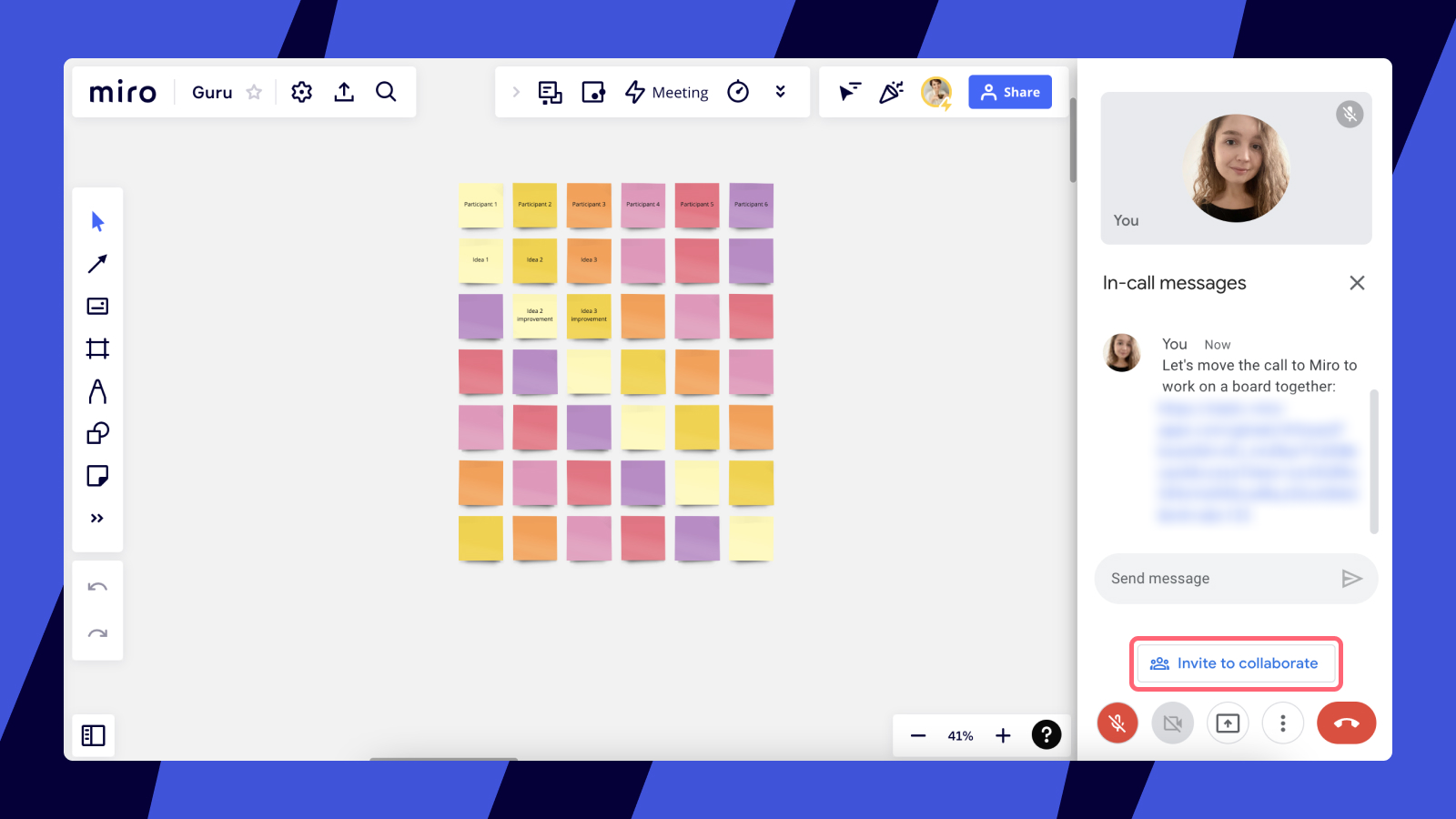Click the Invite to collaborate button
Image resolution: width=1456 pixels, height=819 pixels.
pos(1235,663)
